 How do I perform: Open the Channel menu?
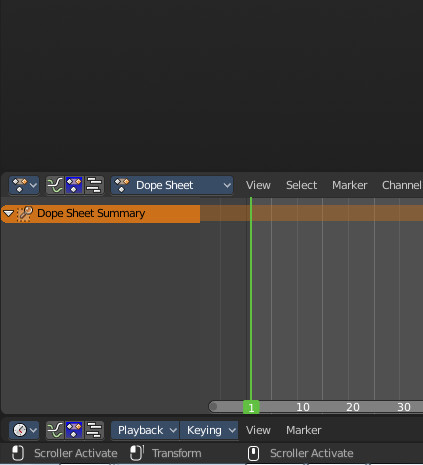pos(401,185)
